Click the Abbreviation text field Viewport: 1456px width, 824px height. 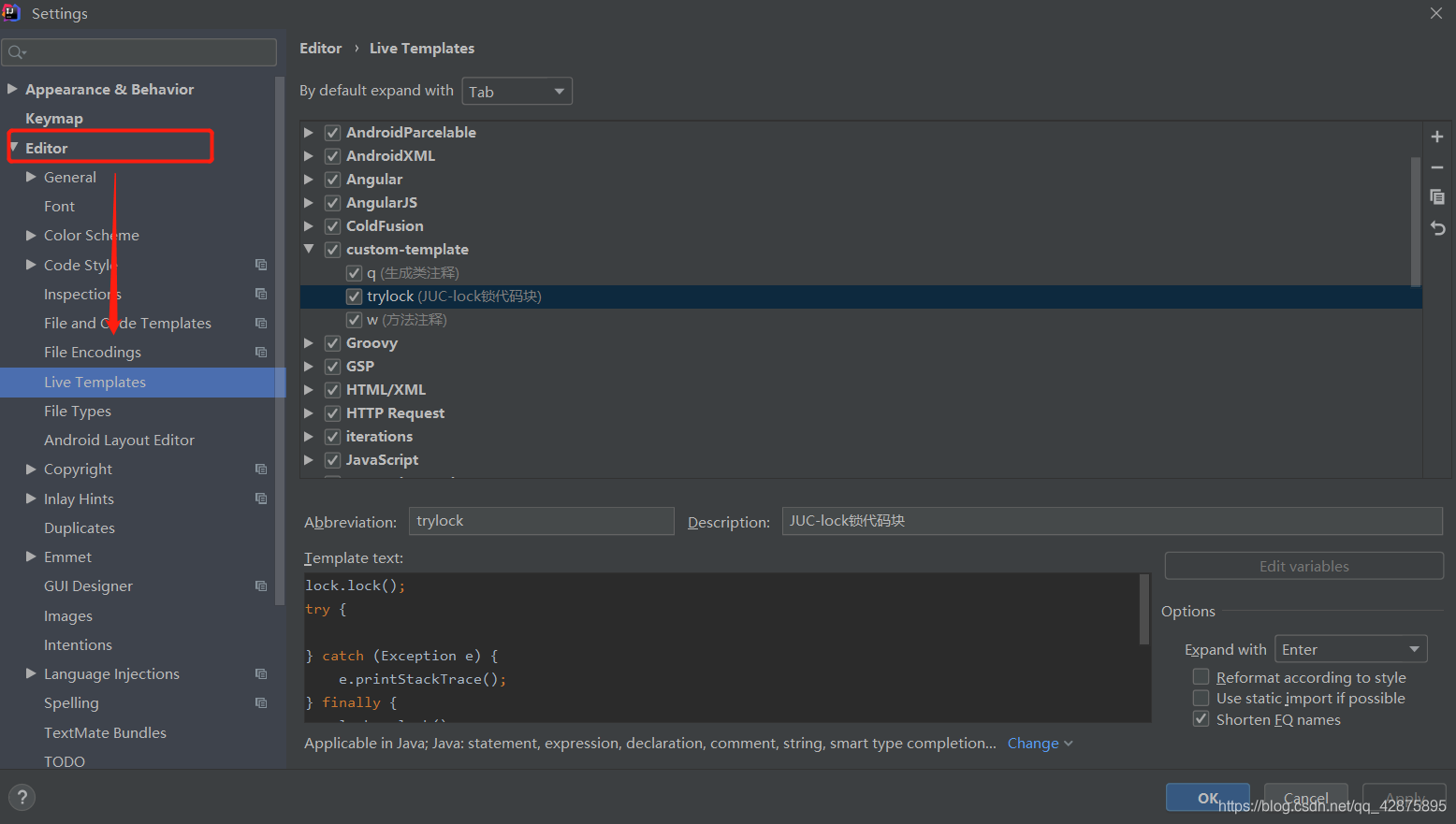click(x=541, y=521)
